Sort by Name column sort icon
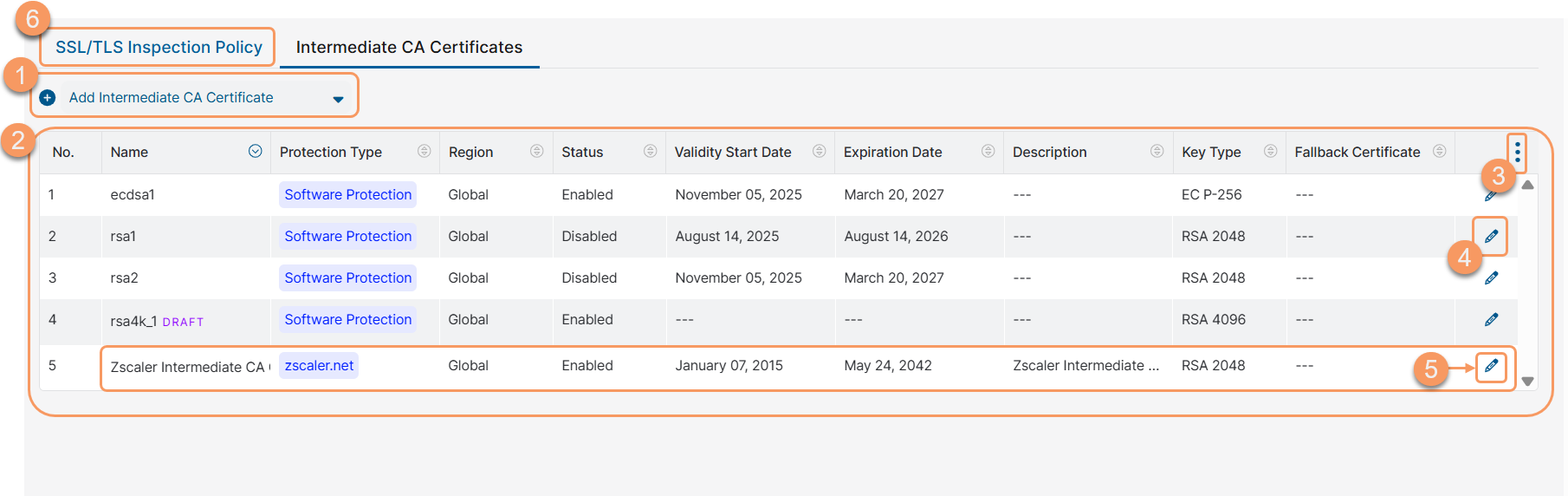 (x=255, y=151)
